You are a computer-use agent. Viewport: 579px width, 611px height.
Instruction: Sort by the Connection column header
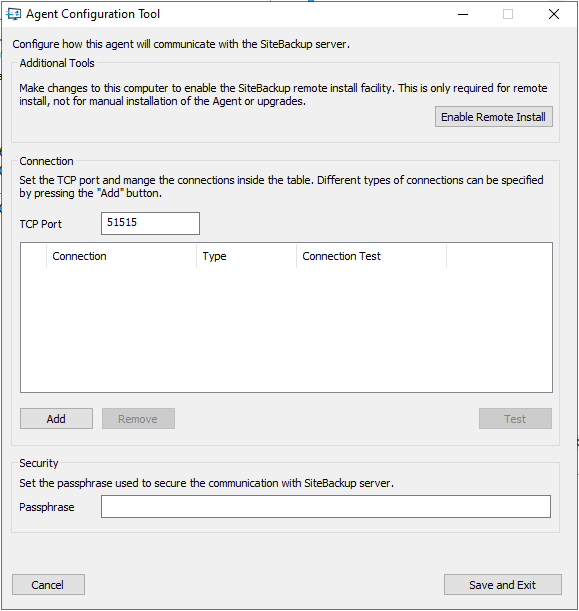121,256
